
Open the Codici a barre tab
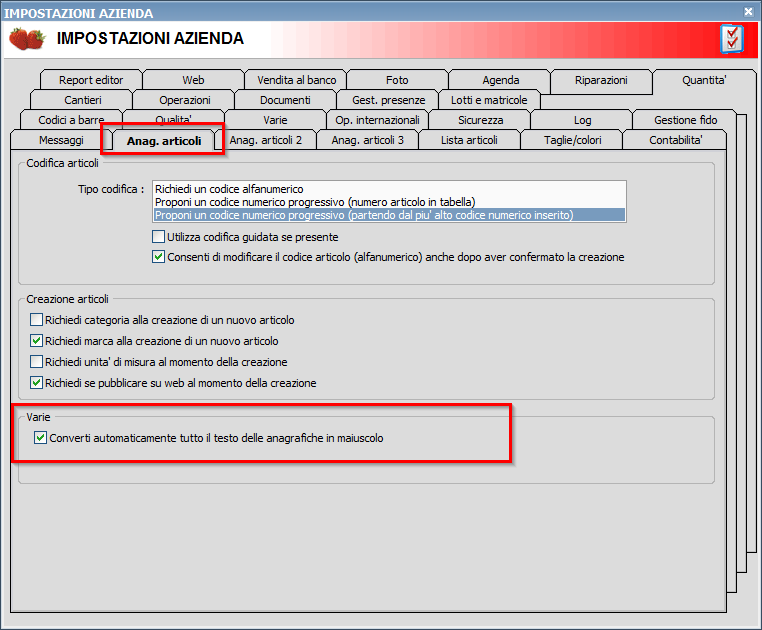71,120
